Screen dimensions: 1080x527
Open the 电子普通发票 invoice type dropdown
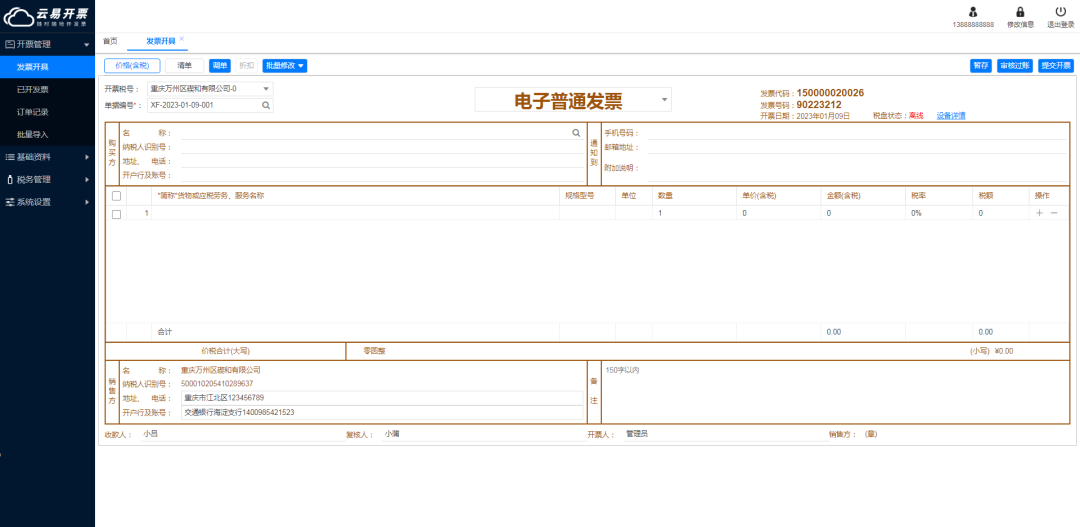point(665,100)
